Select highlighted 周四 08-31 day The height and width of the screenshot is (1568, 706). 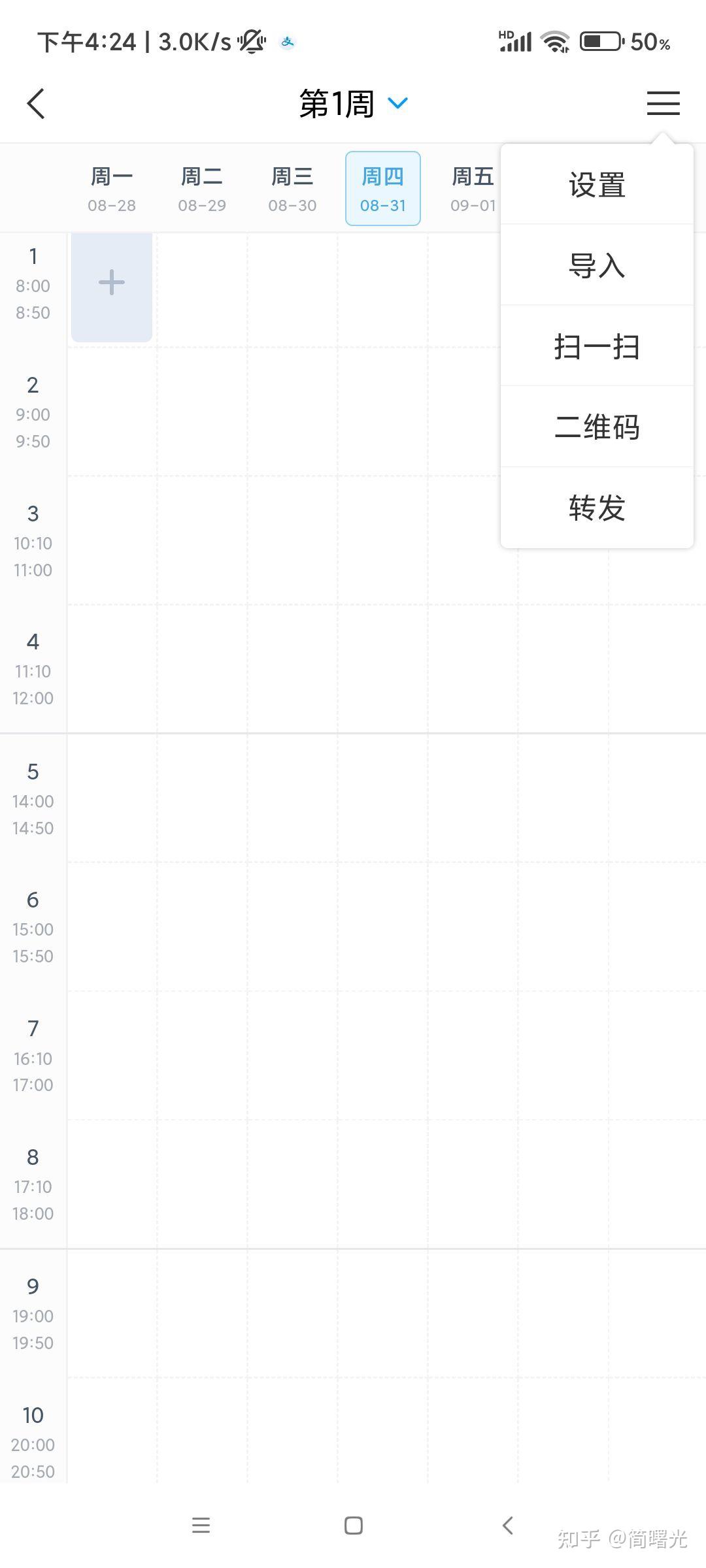click(383, 189)
